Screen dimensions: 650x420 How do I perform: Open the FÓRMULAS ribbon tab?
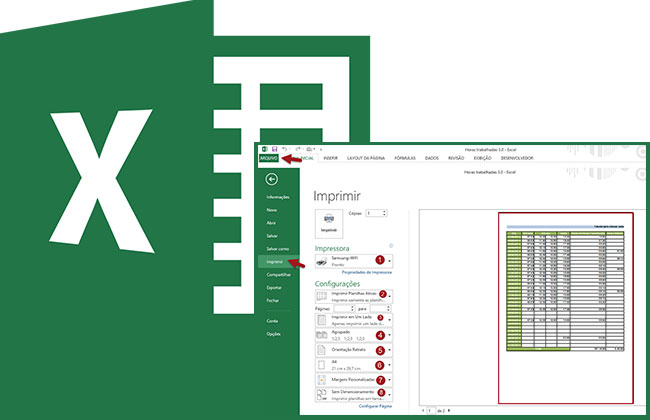tap(405, 158)
